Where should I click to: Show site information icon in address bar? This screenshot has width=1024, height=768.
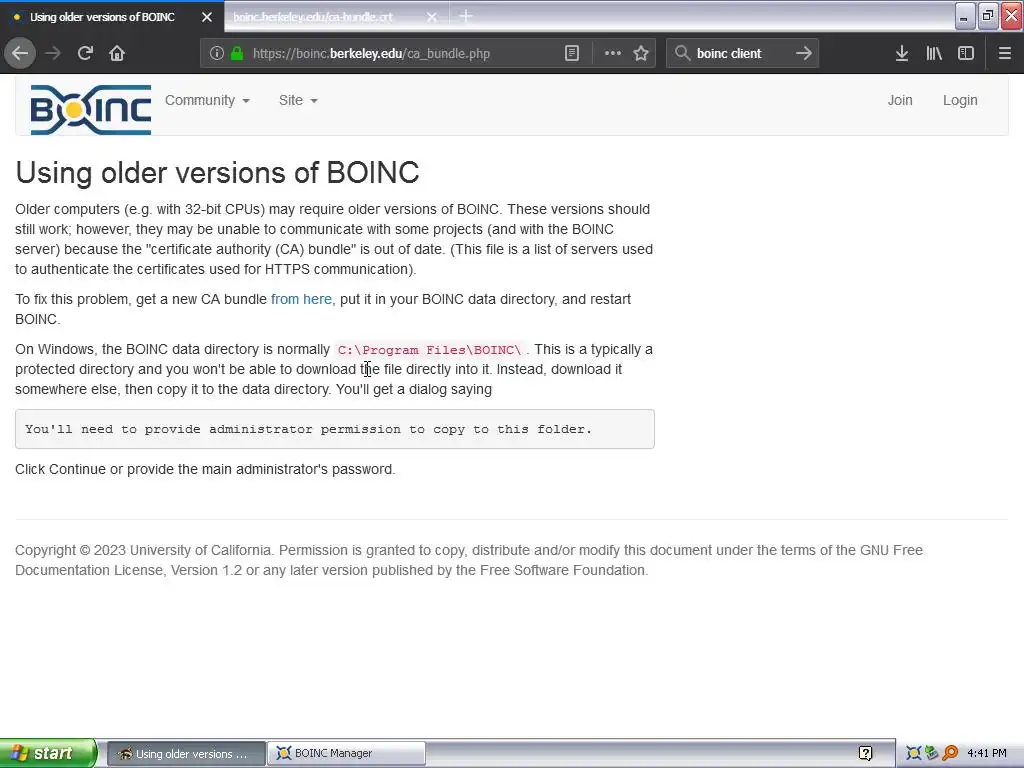tap(217, 54)
